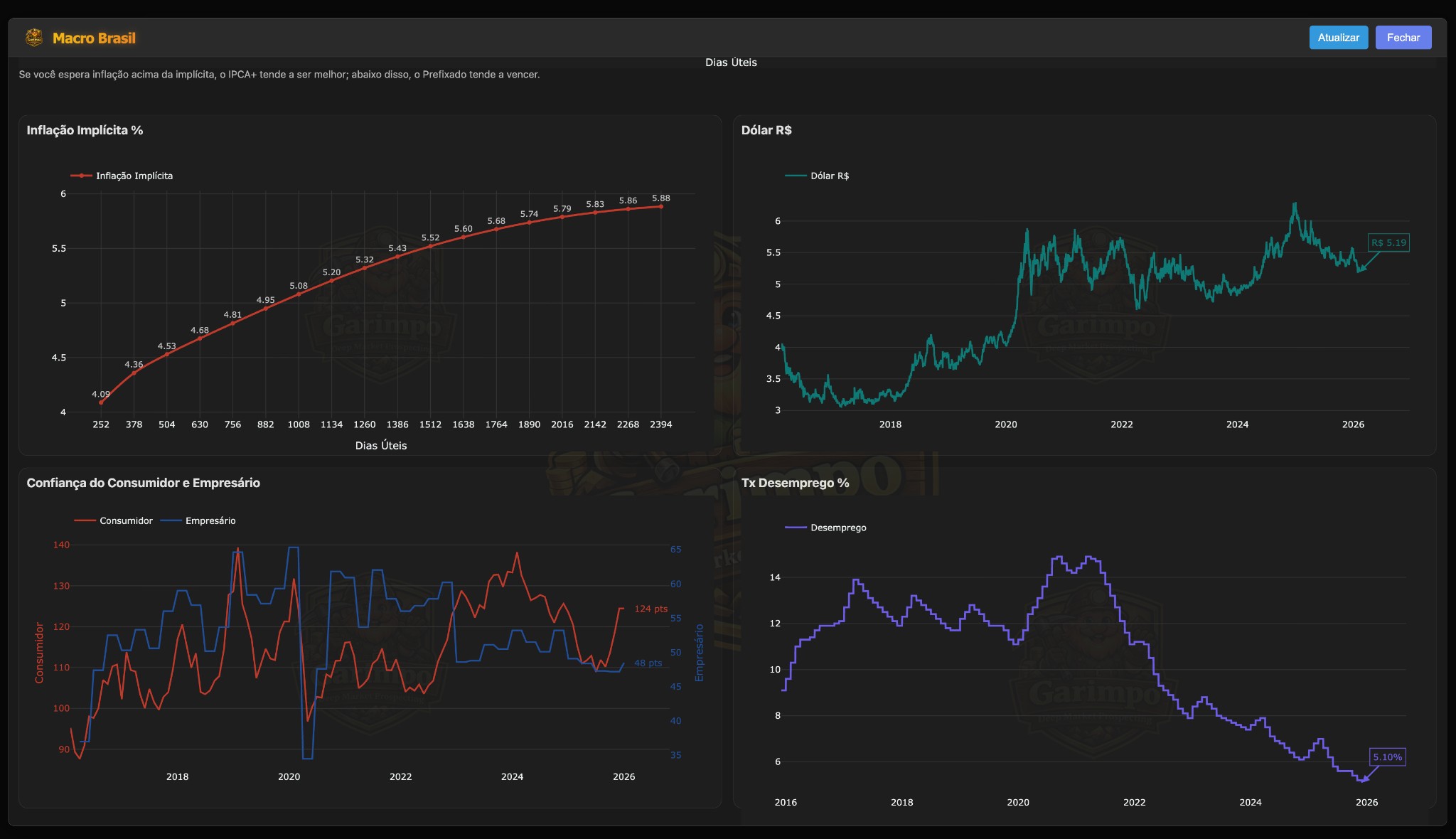The image size is (1456, 839).
Task: Click the blue Empresário legend line icon
Action: tap(171, 520)
